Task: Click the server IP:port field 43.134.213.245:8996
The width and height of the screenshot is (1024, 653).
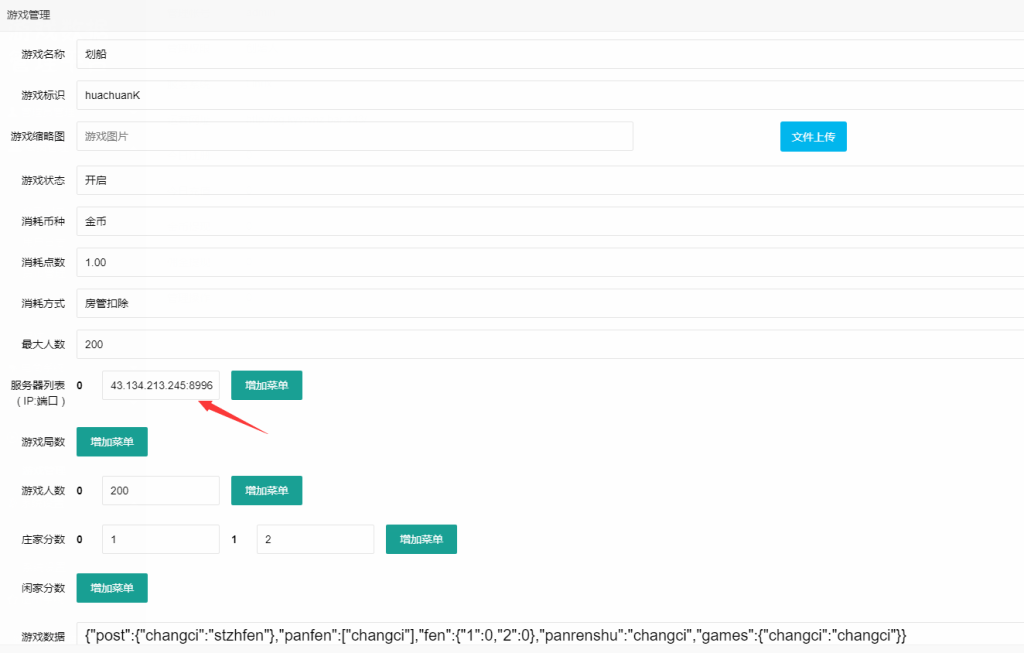Action: [x=160, y=385]
